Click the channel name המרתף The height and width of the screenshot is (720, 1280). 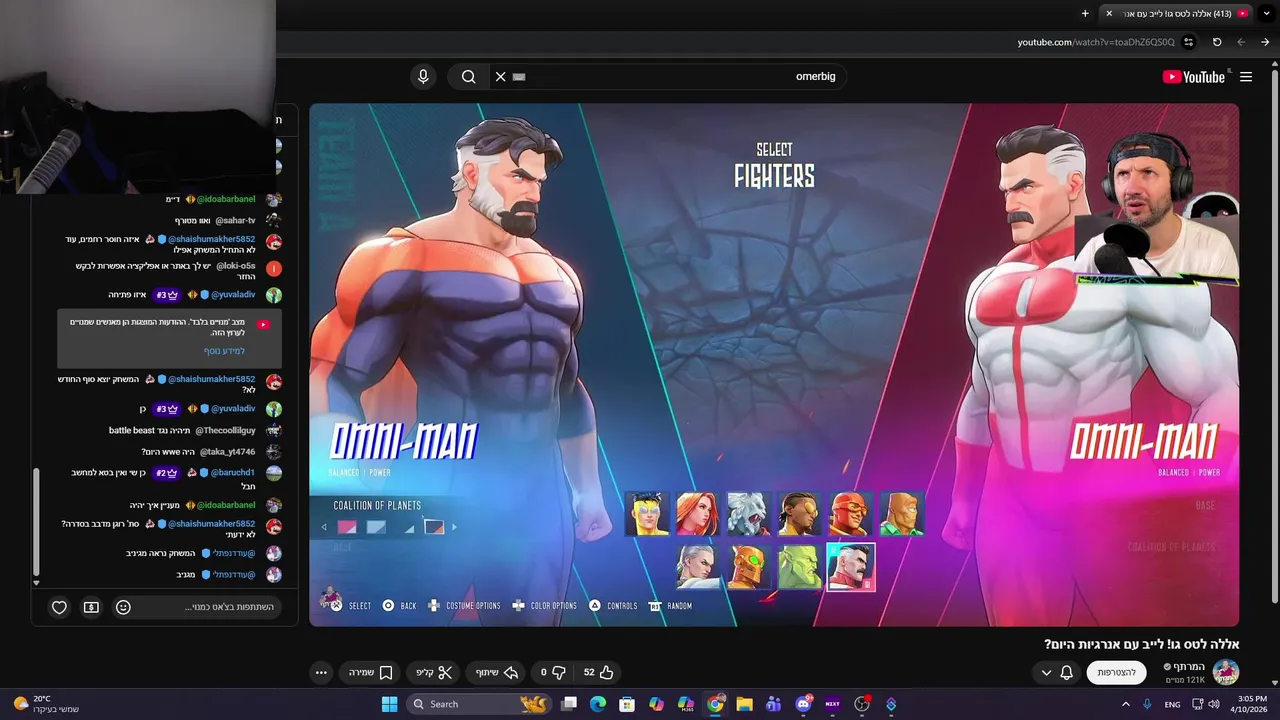pyautogui.click(x=1191, y=667)
